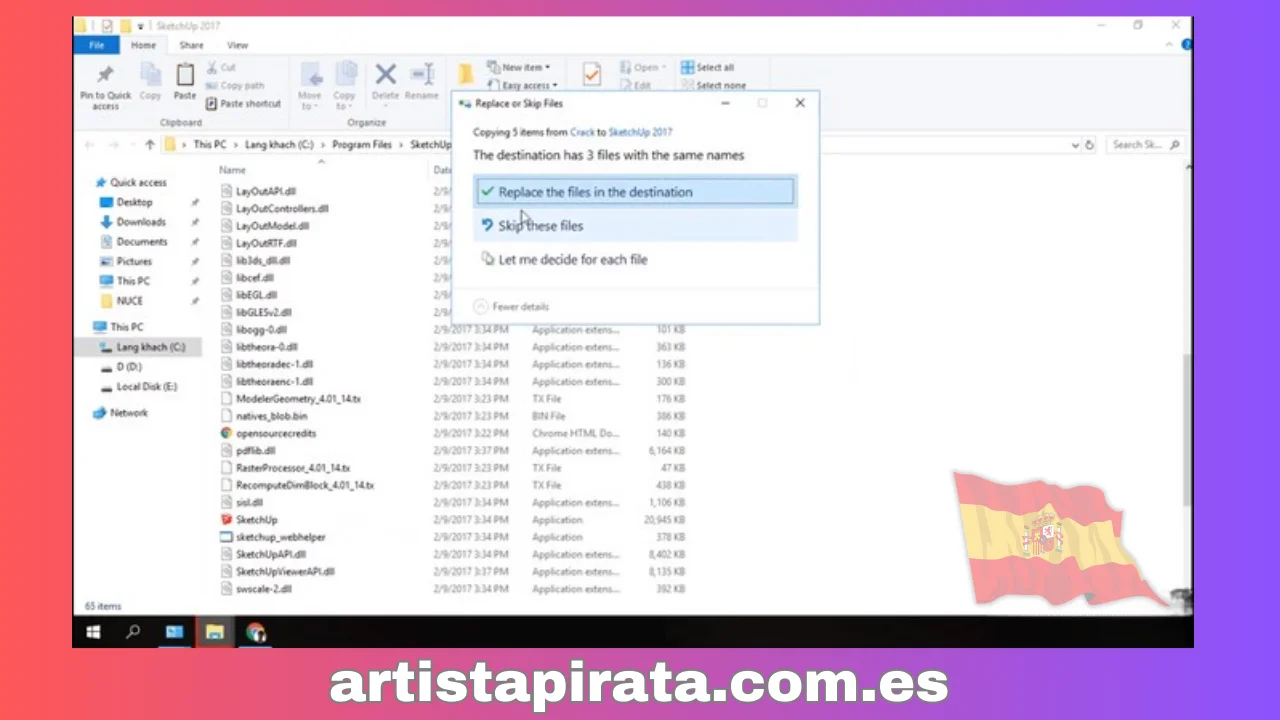Image resolution: width=1280 pixels, height=720 pixels.
Task: Click the Search SketchUp input field
Action: click(1145, 145)
